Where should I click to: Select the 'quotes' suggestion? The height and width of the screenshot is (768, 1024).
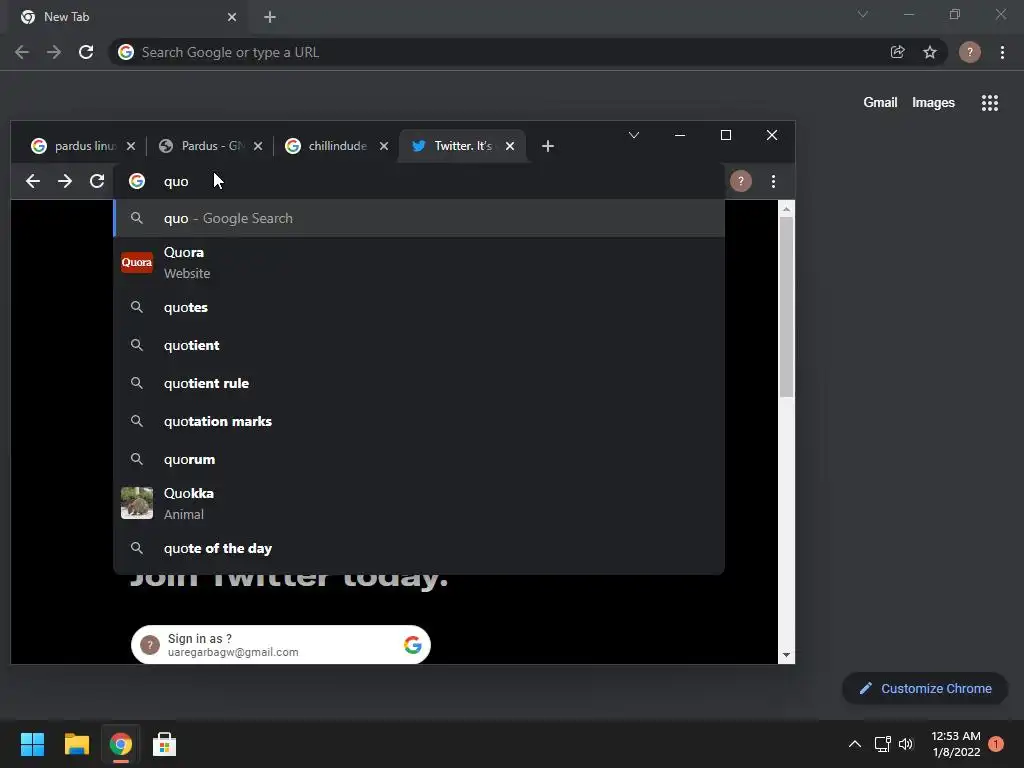[419, 307]
